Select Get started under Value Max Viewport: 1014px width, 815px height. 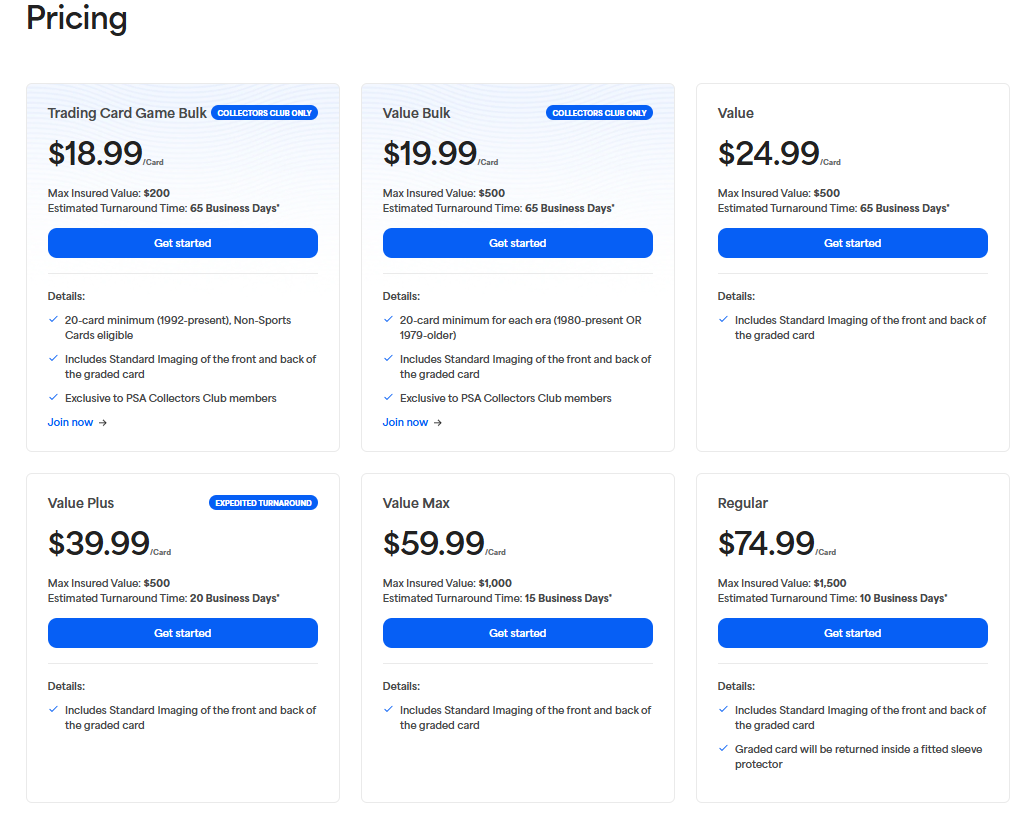pos(517,633)
